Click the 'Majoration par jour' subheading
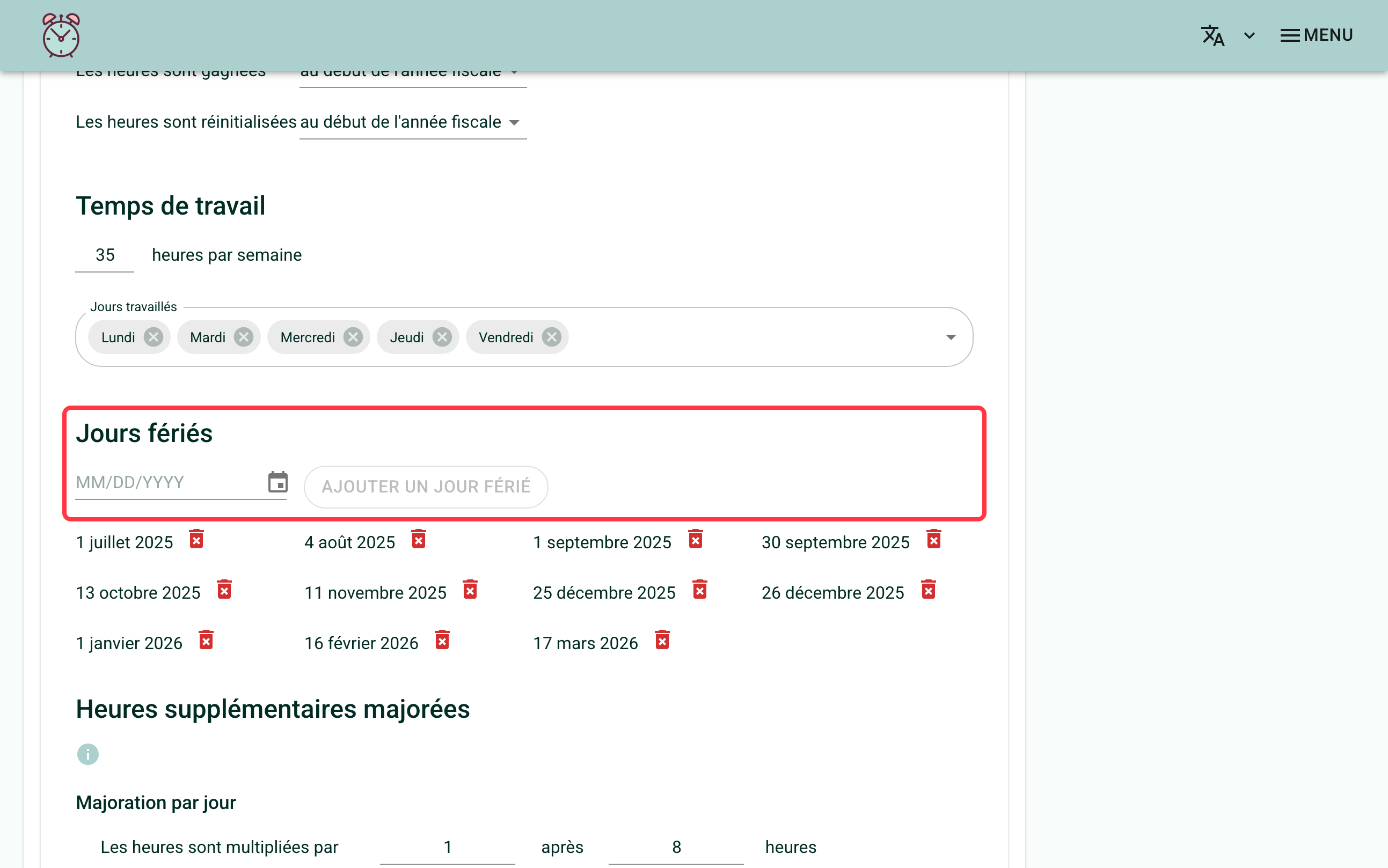The height and width of the screenshot is (868, 1388). point(156,803)
